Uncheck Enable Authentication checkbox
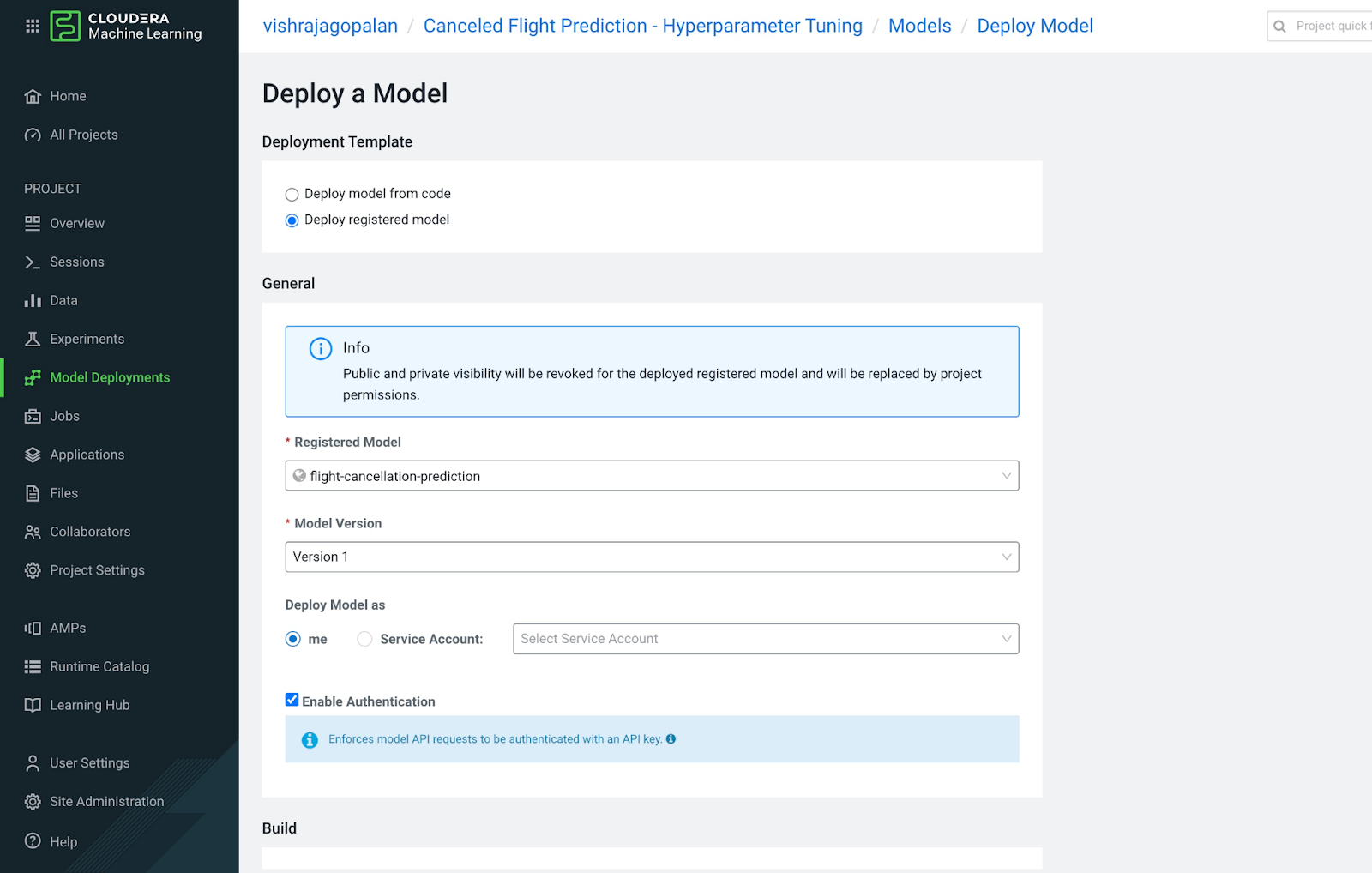Screen dimensions: 1372x873 point(292,700)
